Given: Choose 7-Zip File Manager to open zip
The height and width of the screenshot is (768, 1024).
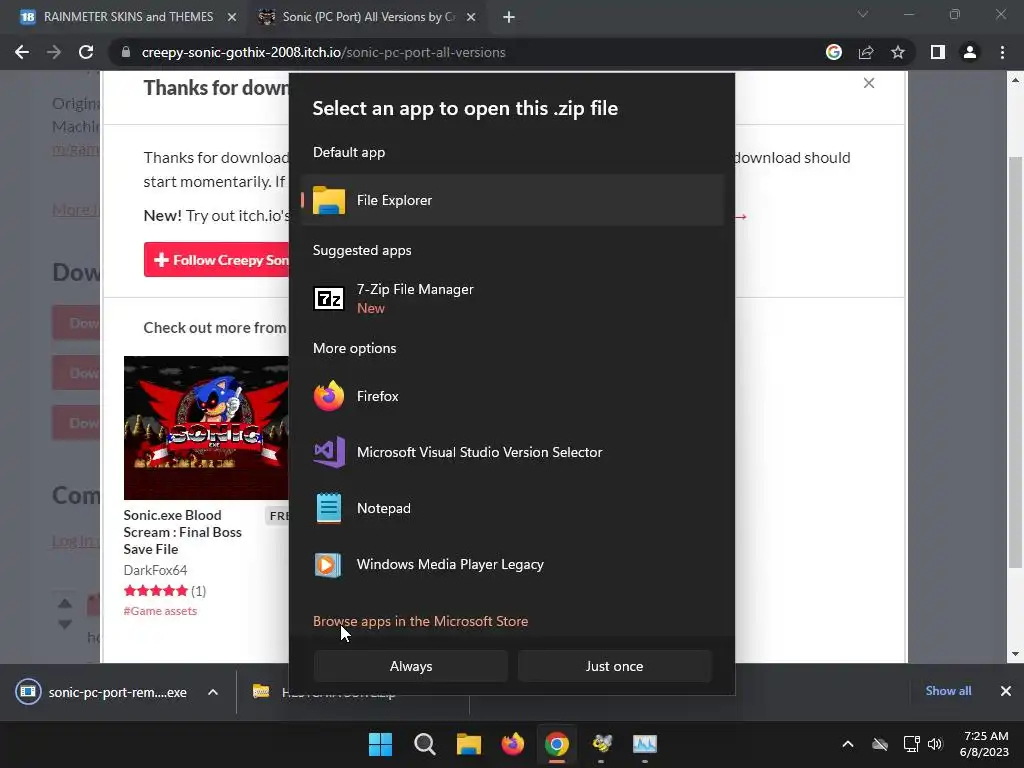Looking at the screenshot, I should click(513, 298).
